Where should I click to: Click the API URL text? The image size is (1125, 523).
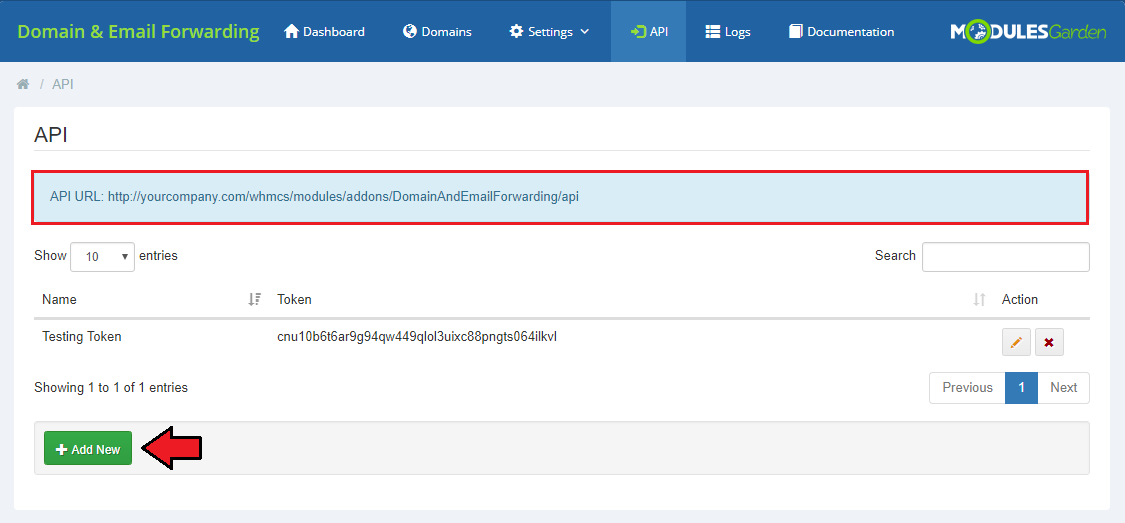[314, 197]
